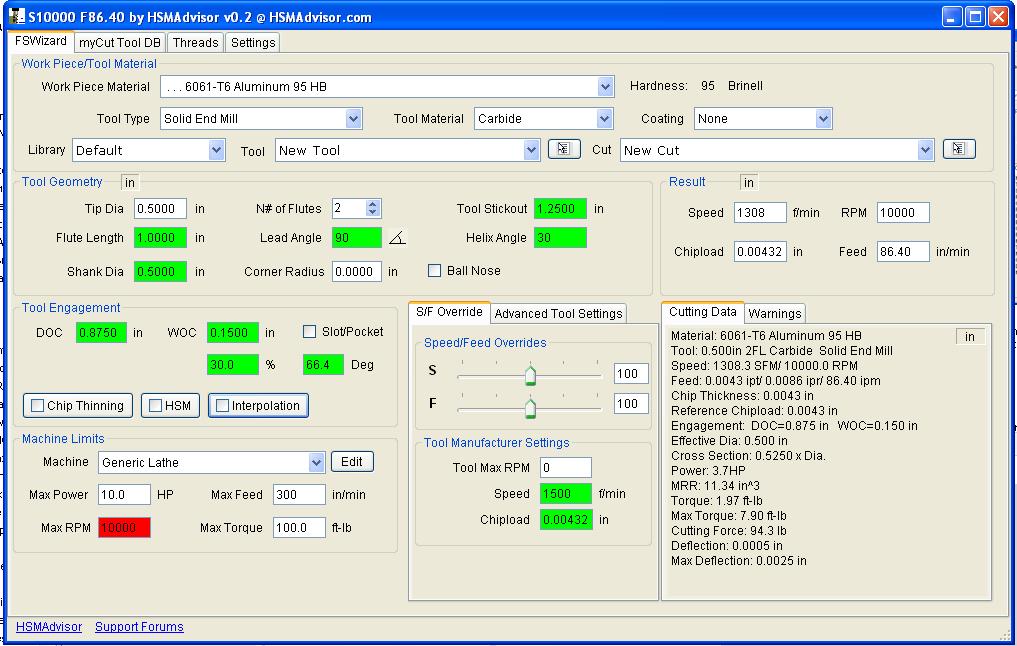Expand the Tool Type dropdown
1017x646 pixels.
point(353,119)
